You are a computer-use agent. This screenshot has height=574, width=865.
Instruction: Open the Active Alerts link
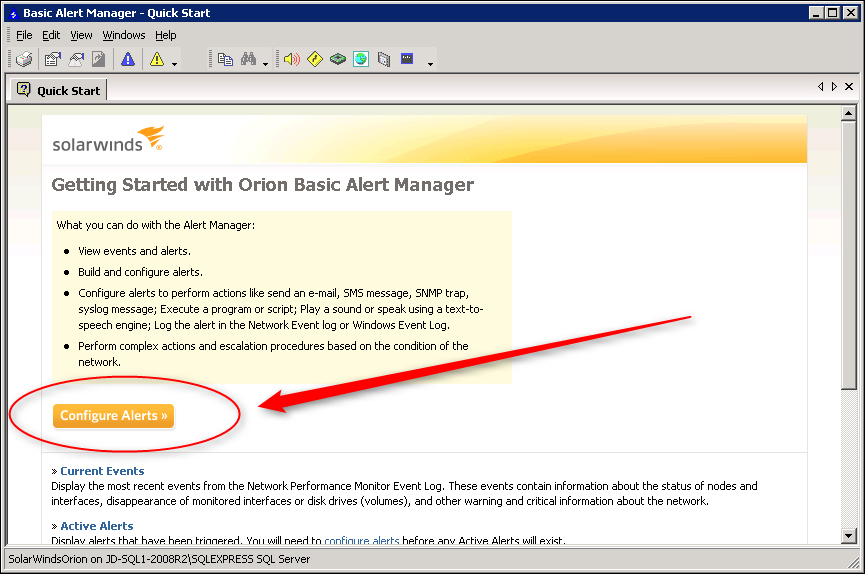tap(97, 526)
